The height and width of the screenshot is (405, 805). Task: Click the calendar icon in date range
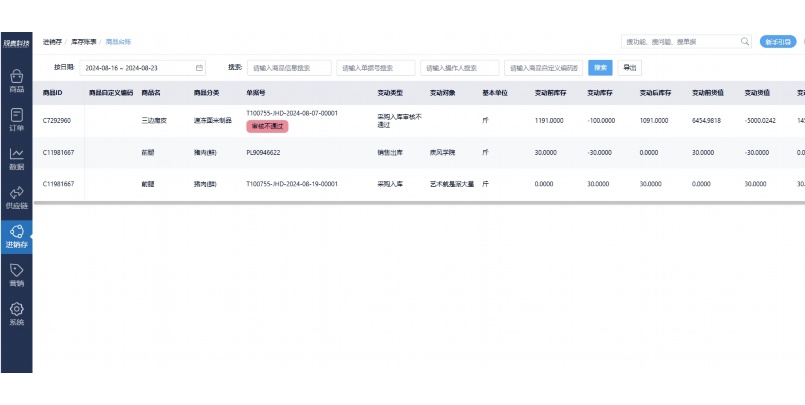coord(199,68)
